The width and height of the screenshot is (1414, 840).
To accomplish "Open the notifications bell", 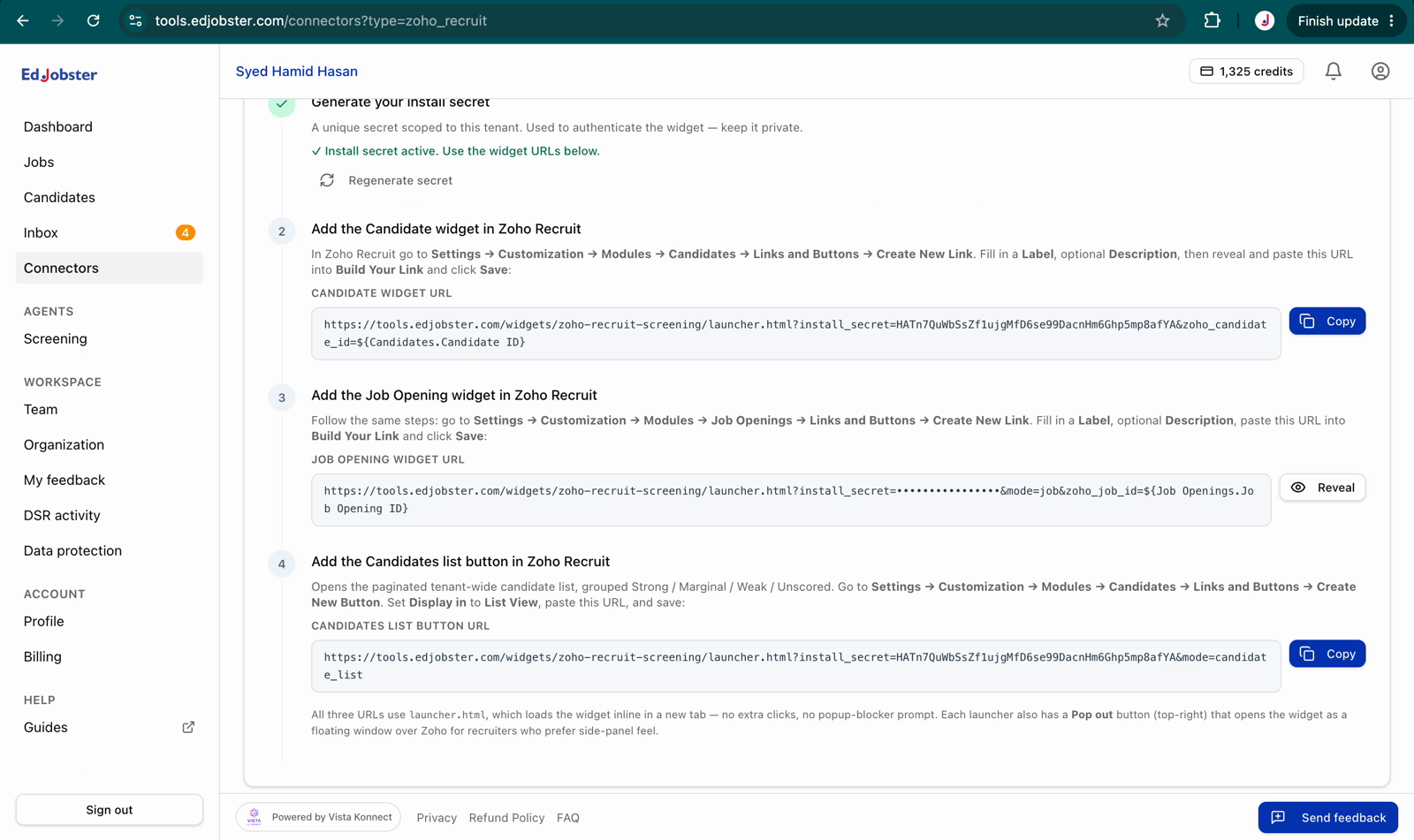I will (1333, 71).
